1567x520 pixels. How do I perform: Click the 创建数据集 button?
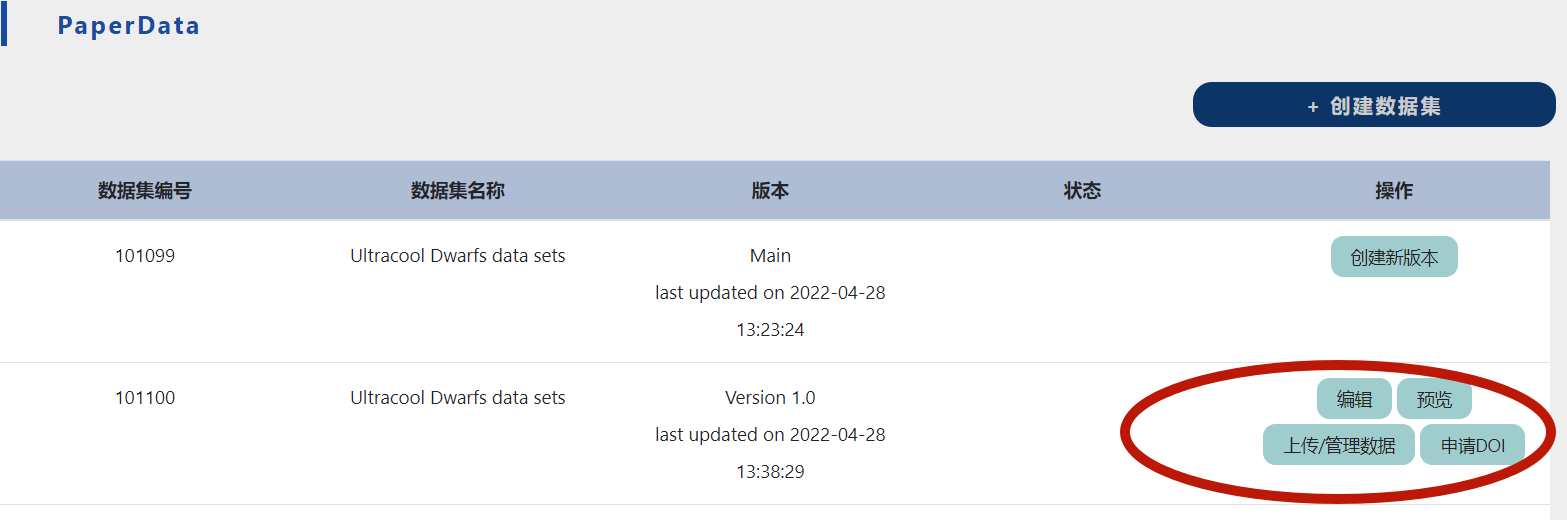(1373, 105)
